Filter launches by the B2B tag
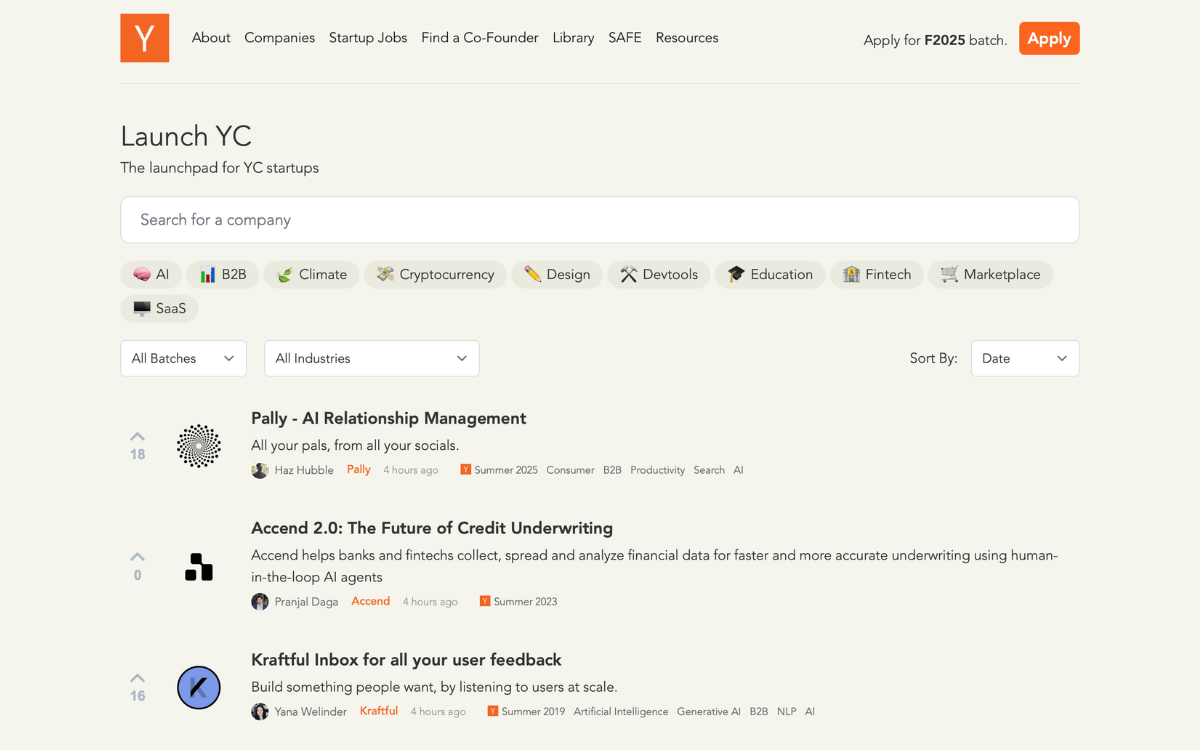Image resolution: width=1200 pixels, height=750 pixels. point(223,275)
